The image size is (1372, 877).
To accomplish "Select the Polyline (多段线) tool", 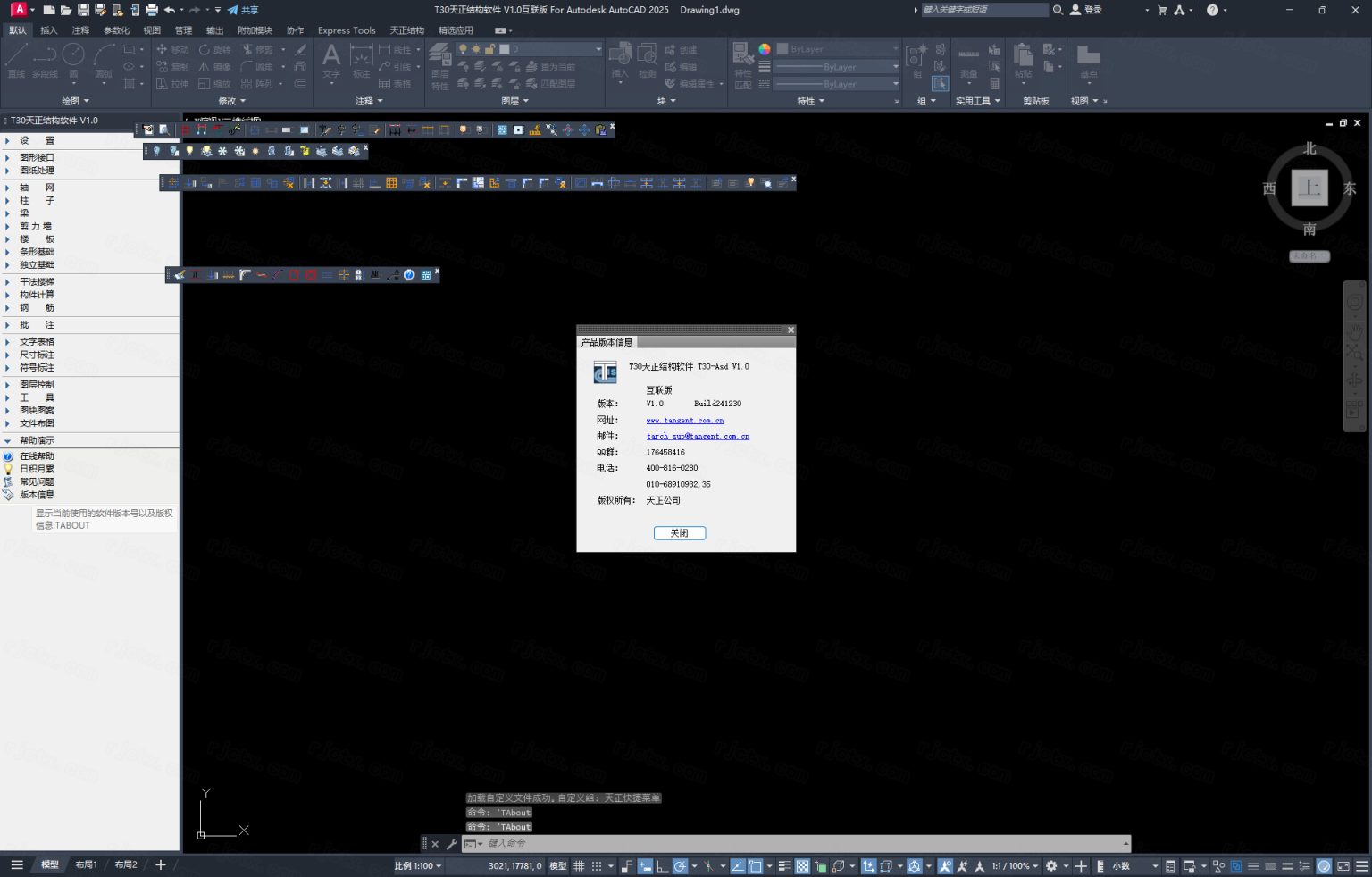I will point(45,61).
